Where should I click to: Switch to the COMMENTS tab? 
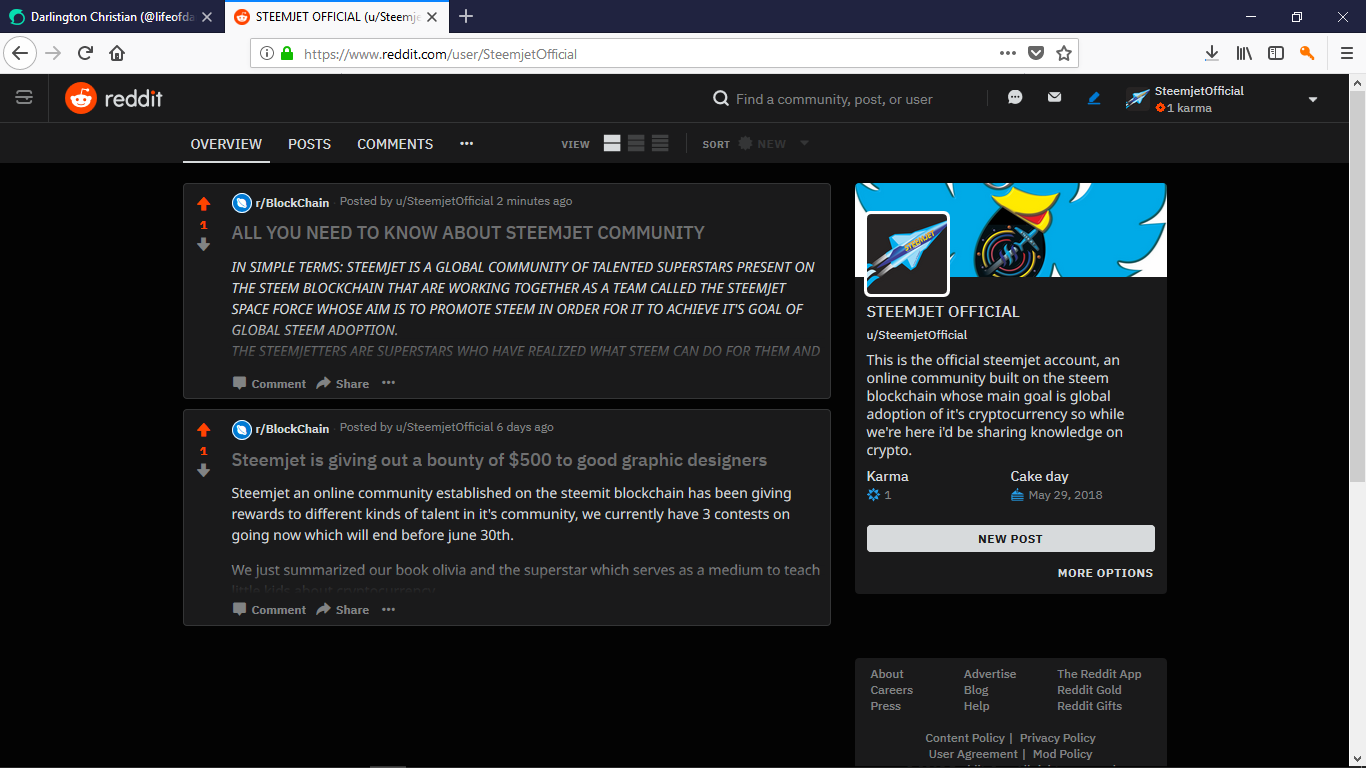(395, 144)
